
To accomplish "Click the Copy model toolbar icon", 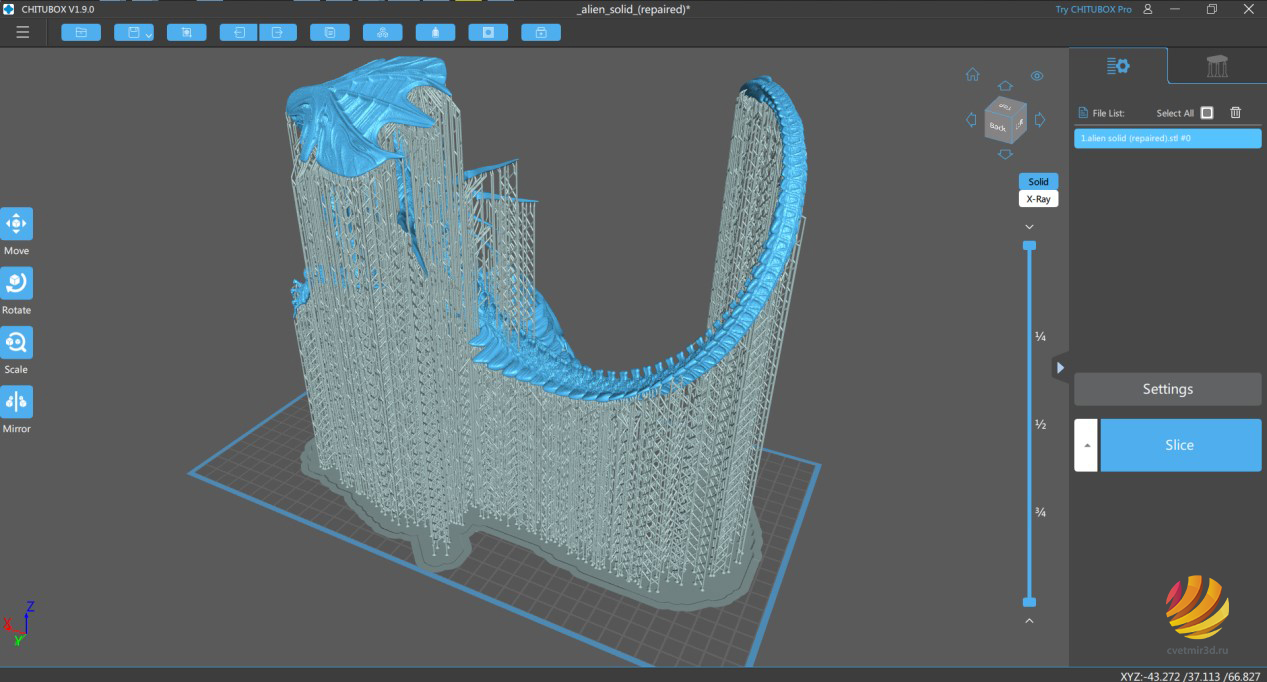I will (x=330, y=32).
